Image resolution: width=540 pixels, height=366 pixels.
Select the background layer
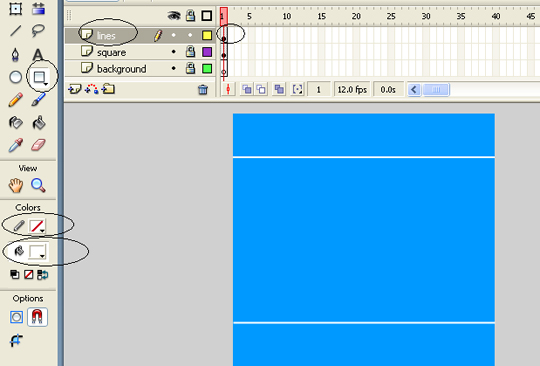[x=122, y=69]
